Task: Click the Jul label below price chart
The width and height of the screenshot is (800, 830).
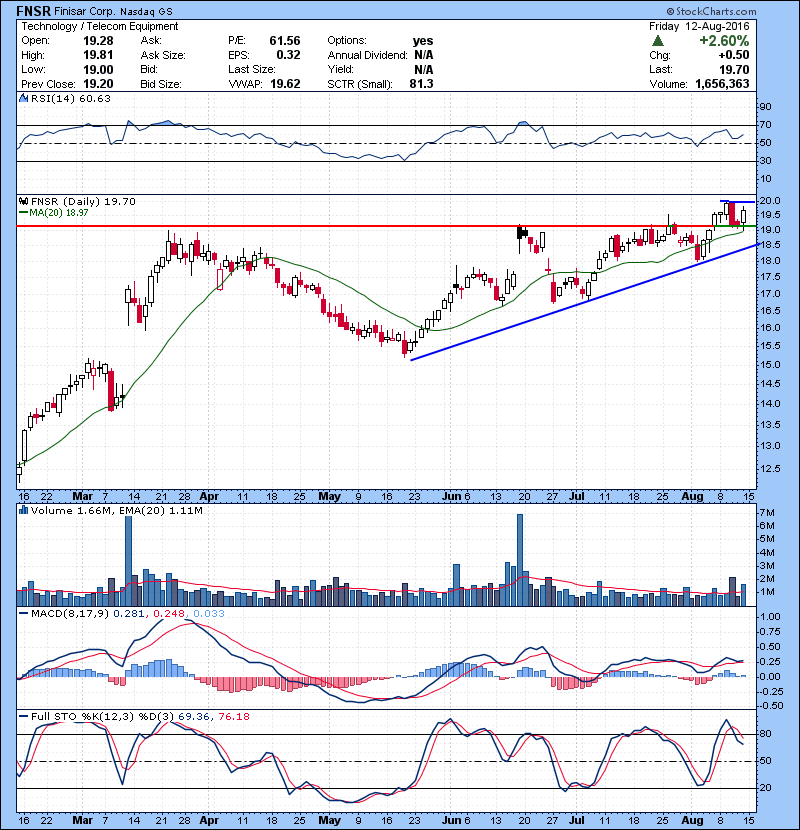Action: click(577, 497)
